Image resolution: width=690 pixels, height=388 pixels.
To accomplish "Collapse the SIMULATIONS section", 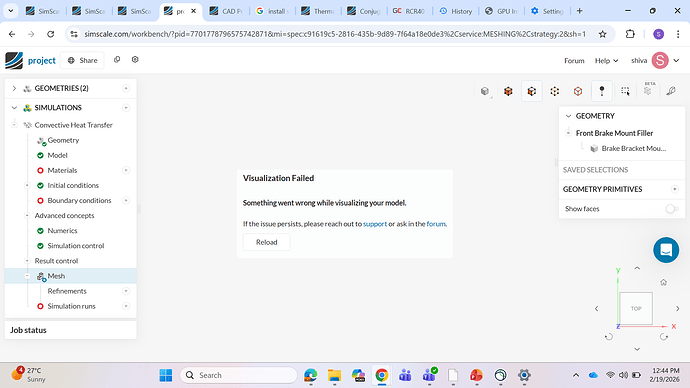I will point(14,108).
